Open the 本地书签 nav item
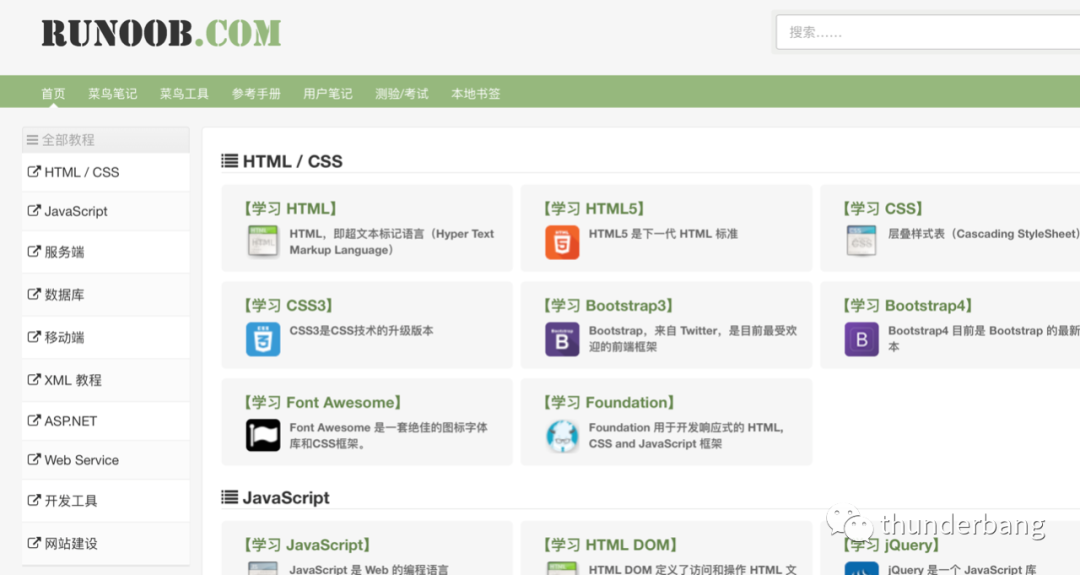Viewport: 1080px width, 575px height. point(475,94)
